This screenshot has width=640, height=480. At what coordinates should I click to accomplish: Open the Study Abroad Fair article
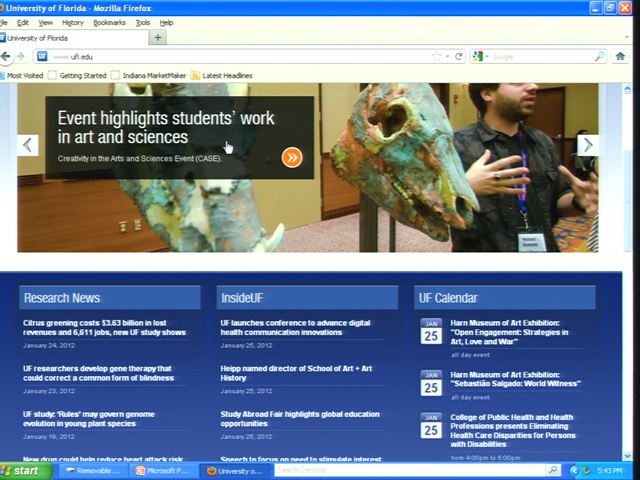pyautogui.click(x=300, y=419)
